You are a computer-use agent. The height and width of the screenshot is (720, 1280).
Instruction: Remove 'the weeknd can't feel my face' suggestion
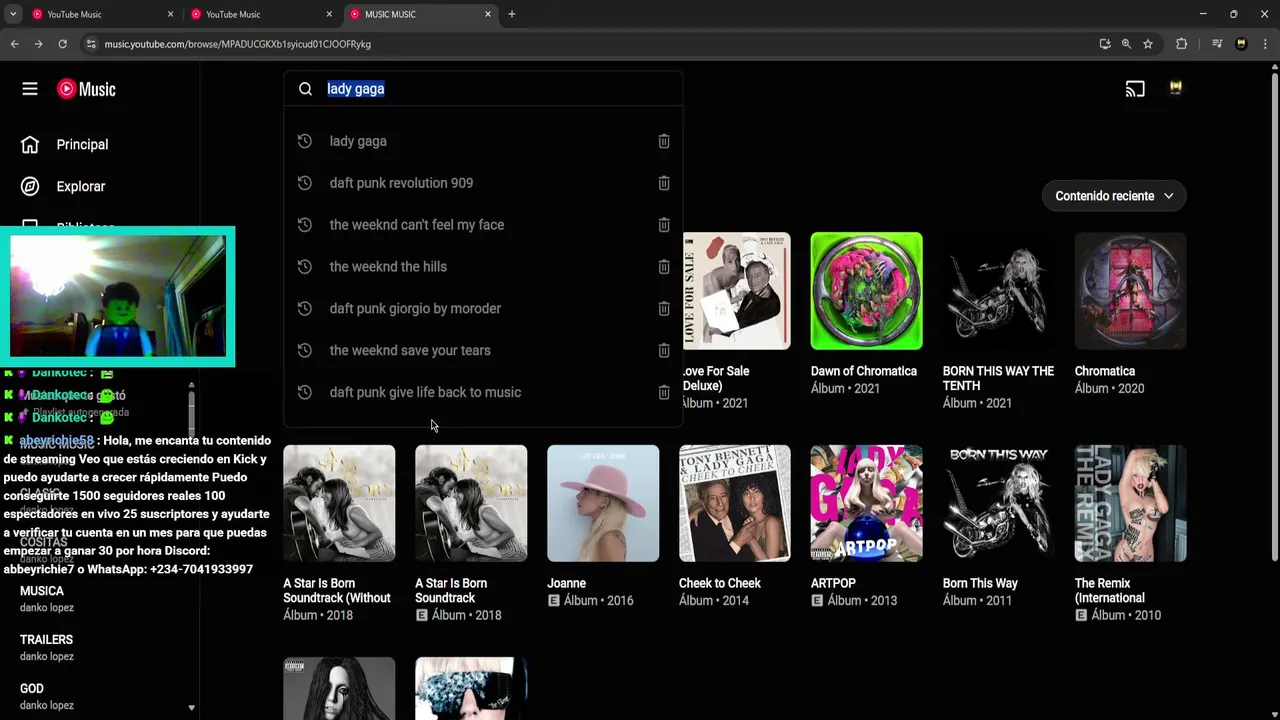point(664,225)
